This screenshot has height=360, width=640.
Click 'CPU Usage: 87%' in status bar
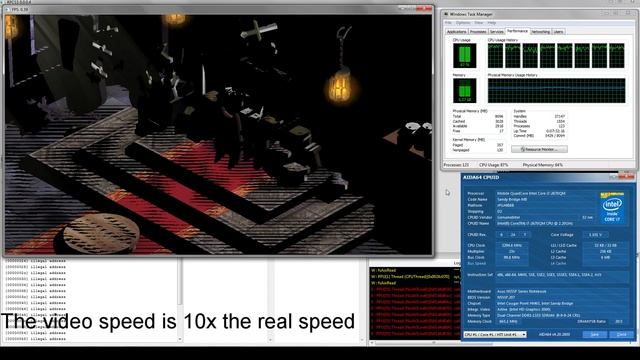[x=493, y=165]
